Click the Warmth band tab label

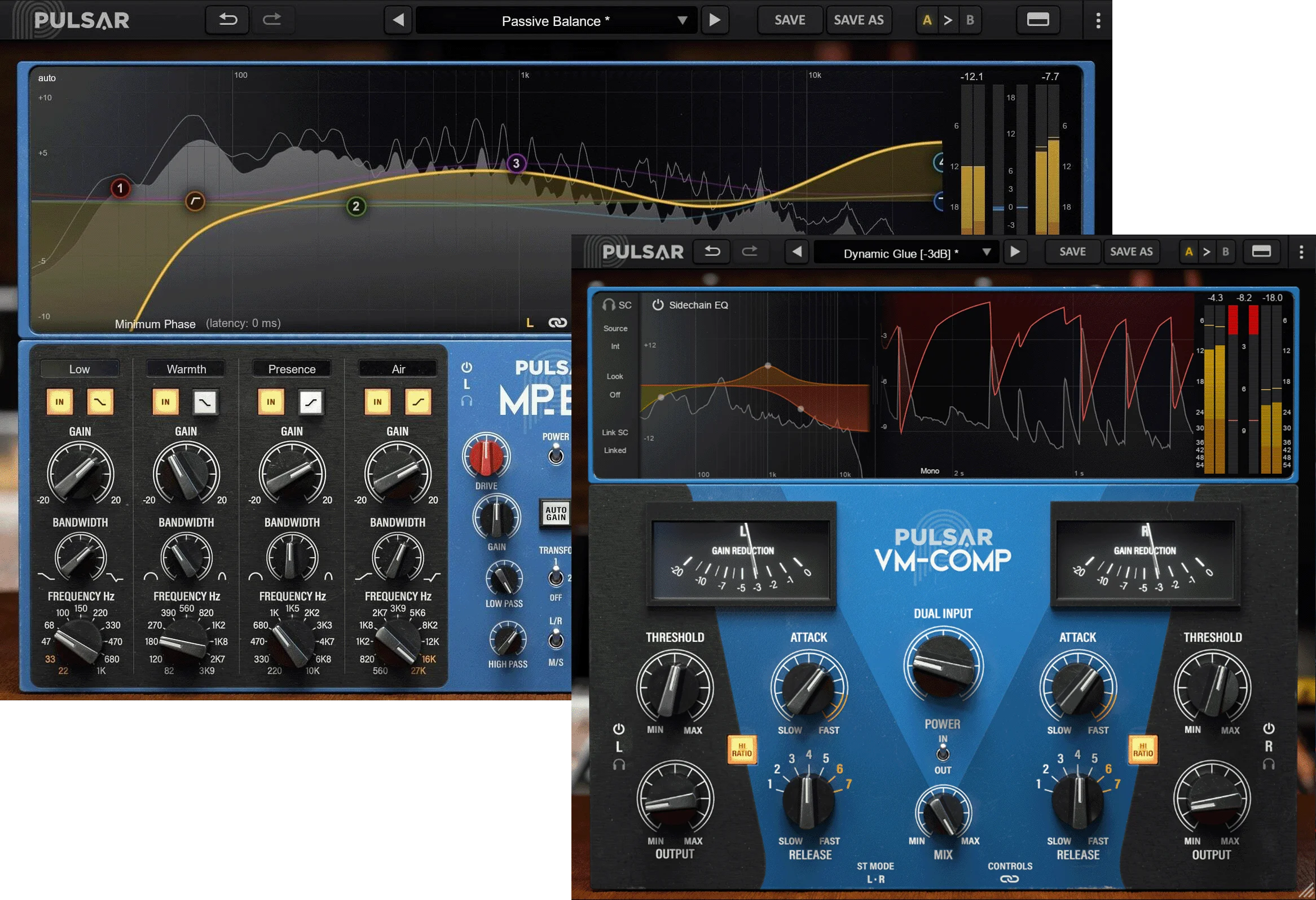coord(186,369)
